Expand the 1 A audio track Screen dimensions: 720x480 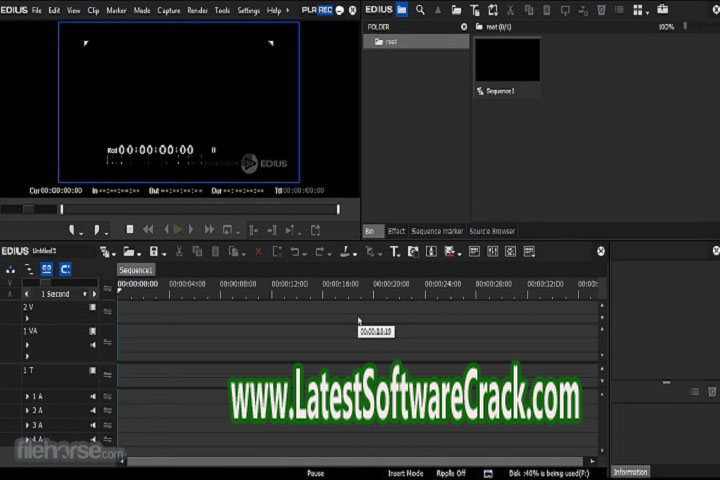[27, 396]
